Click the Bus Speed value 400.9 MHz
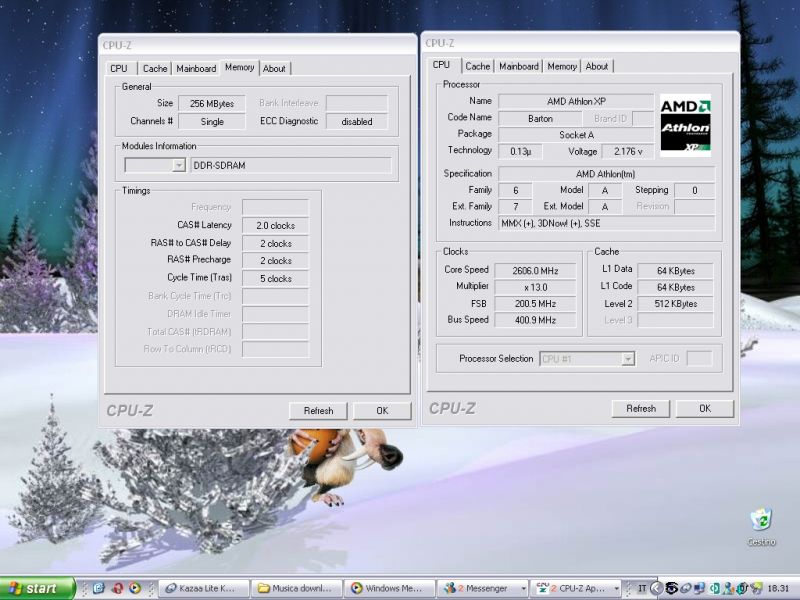Screen dimensions: 800x600 coord(535,320)
